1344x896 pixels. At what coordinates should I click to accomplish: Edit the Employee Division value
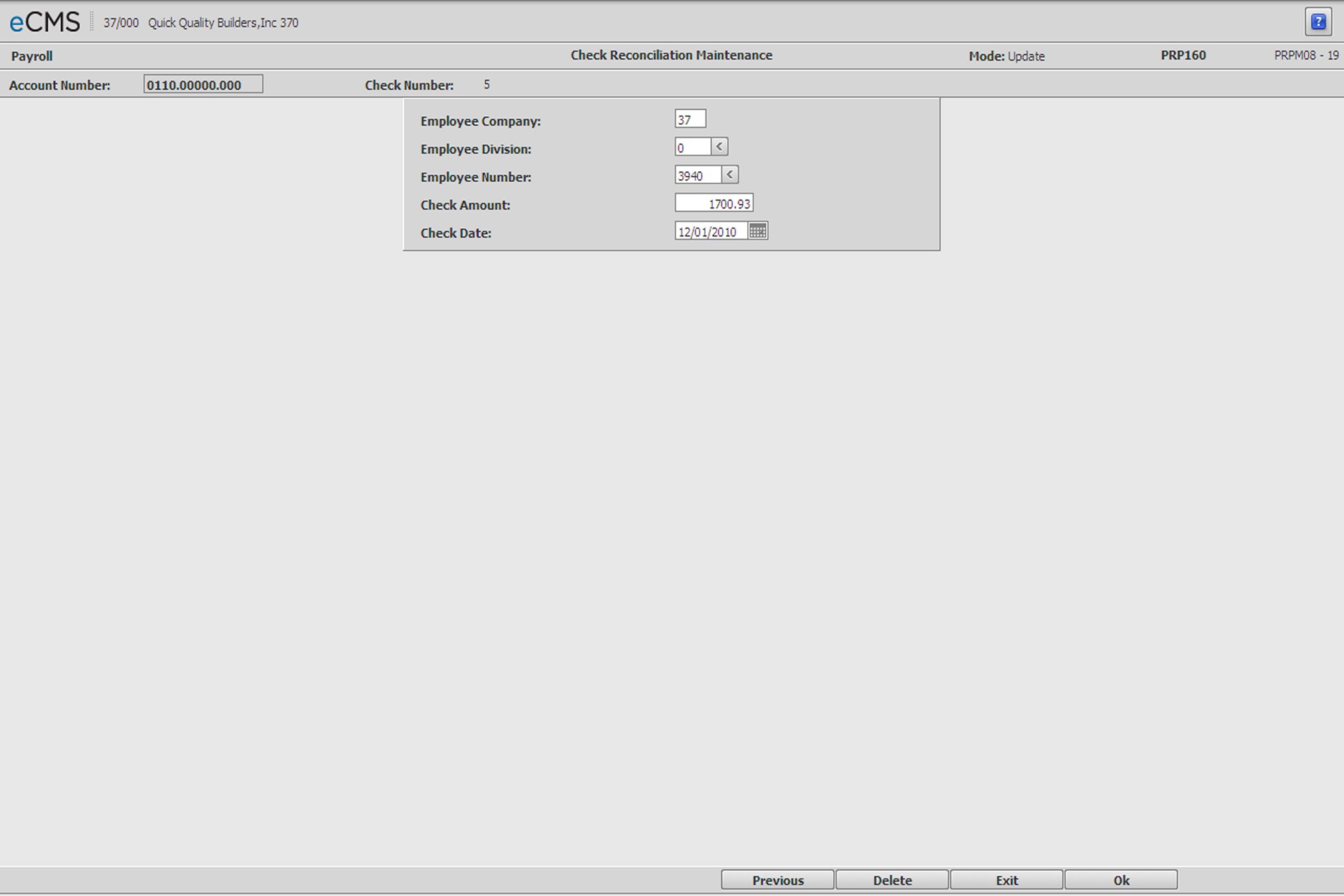coord(694,146)
